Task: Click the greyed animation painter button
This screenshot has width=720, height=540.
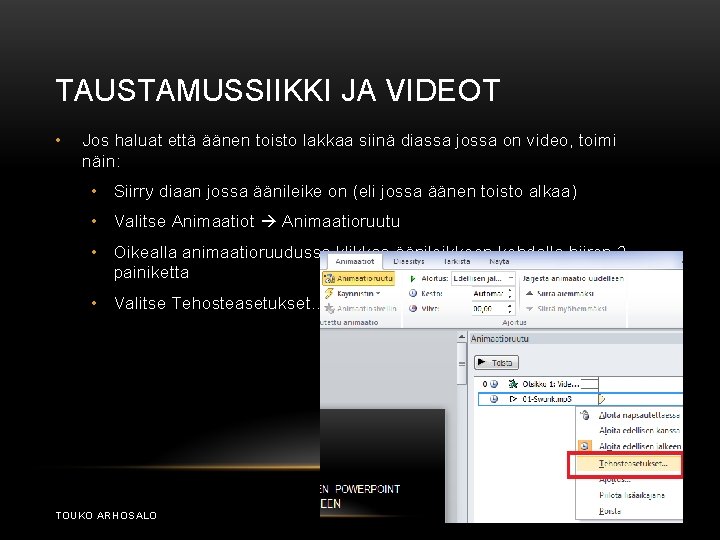Action: point(360,309)
